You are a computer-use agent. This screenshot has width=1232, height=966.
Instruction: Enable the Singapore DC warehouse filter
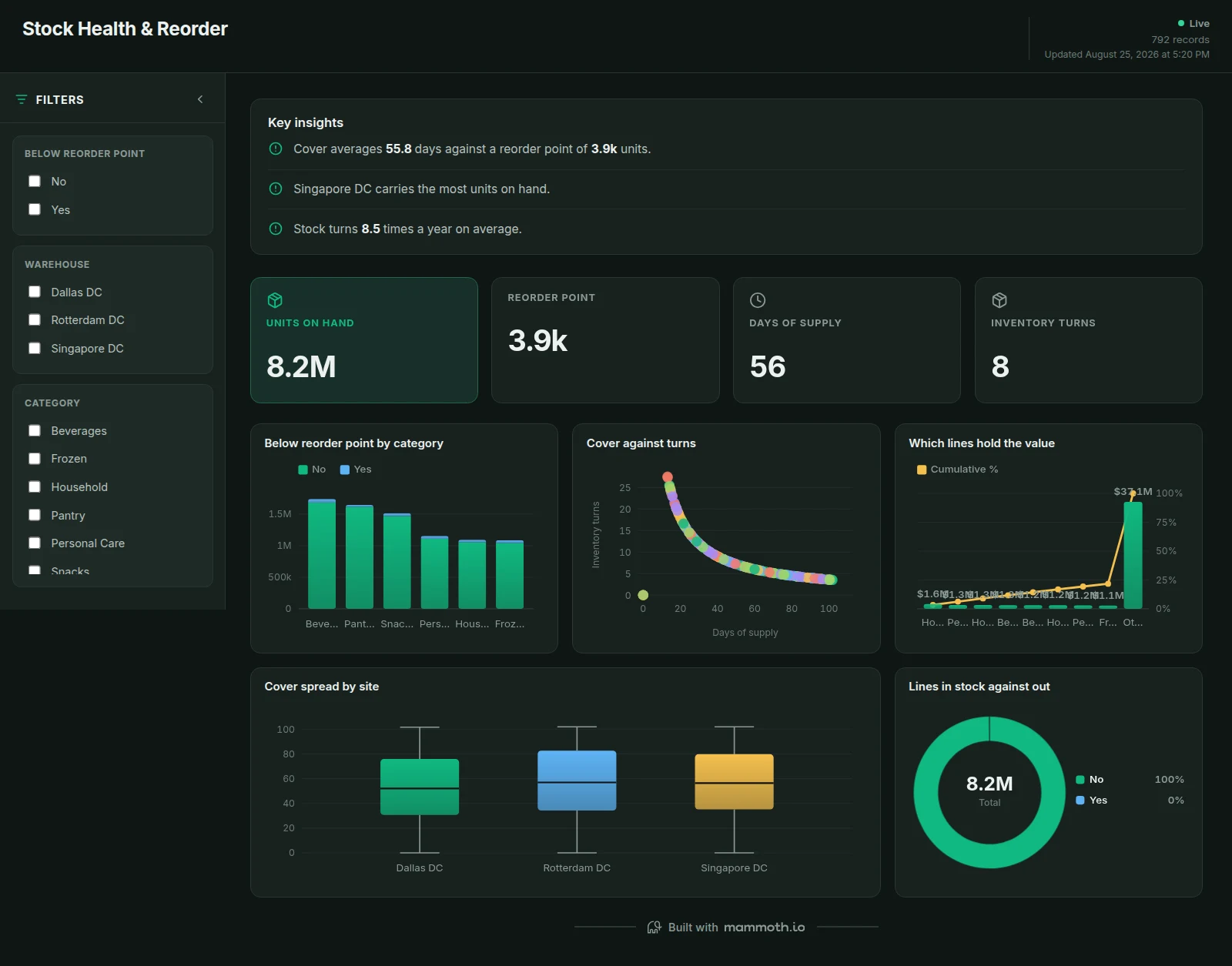pyautogui.click(x=35, y=348)
